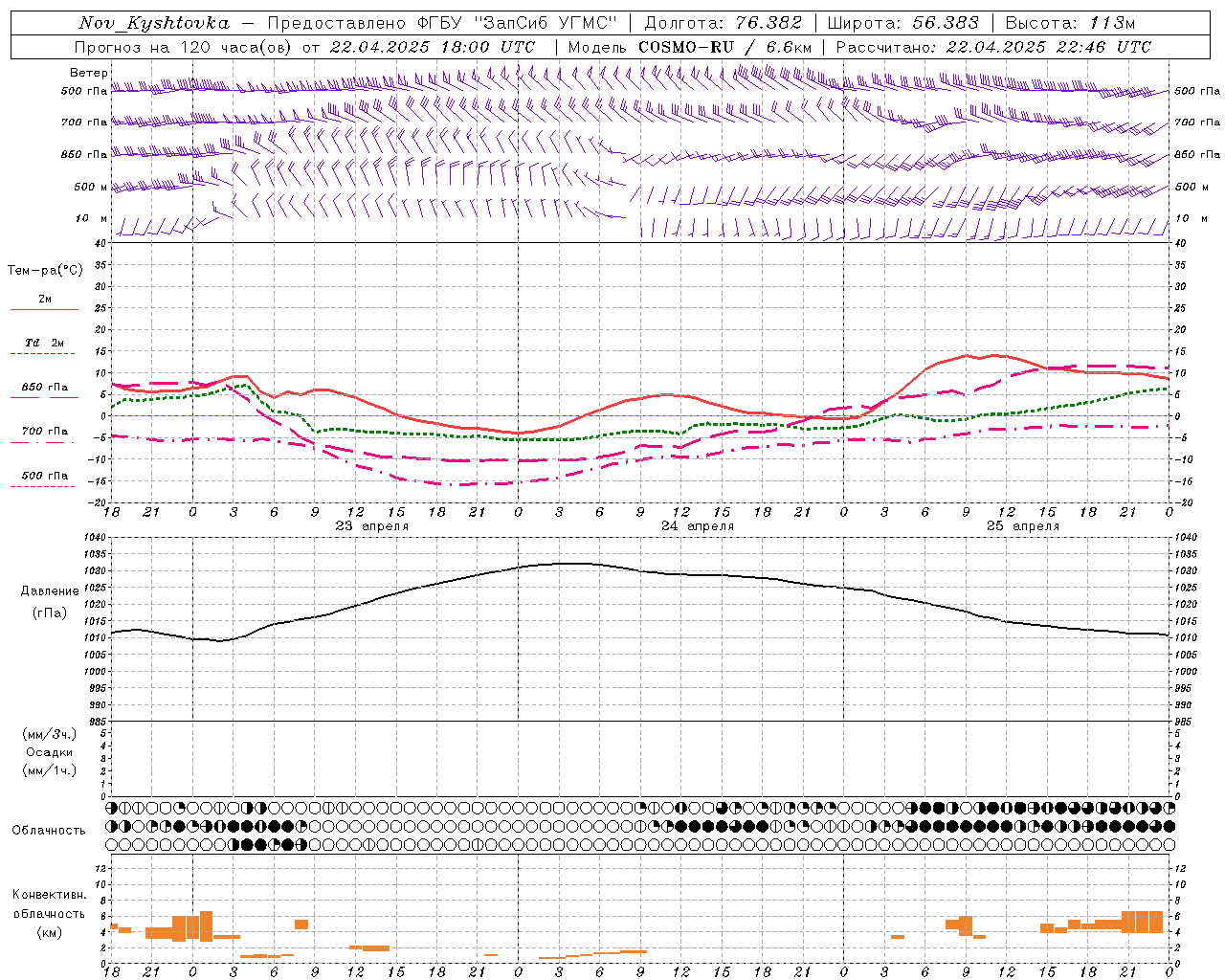Click "500 м" wind level label on left
Viewport: 1225px width, 980px height.
point(91,187)
